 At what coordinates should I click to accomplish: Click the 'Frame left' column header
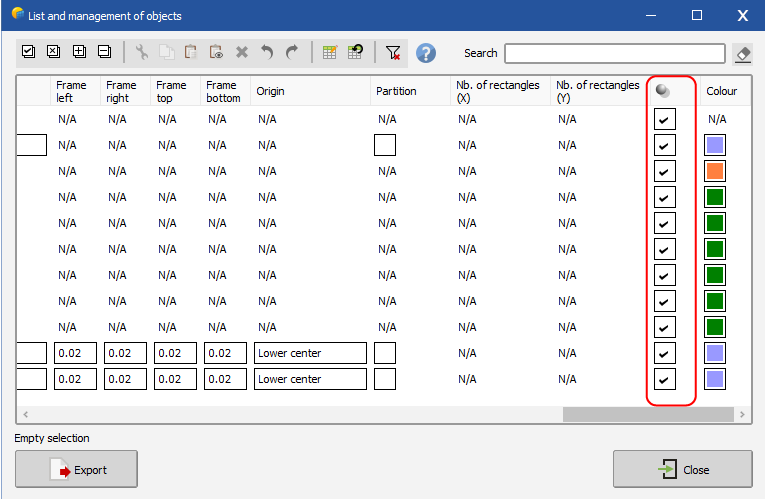coord(75,91)
